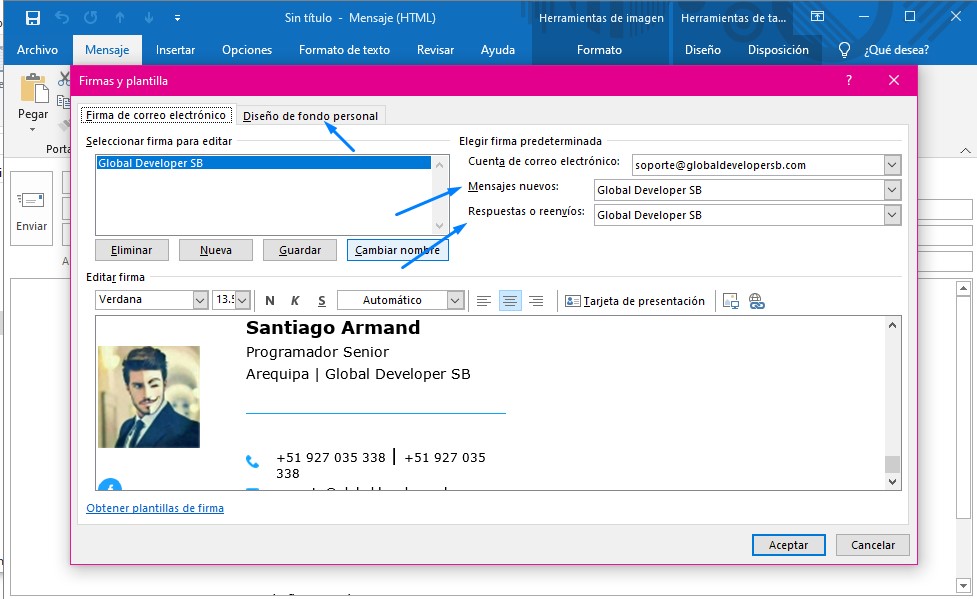Open the Respuestas o reenvíos dropdown
The image size is (977, 599).
[892, 215]
